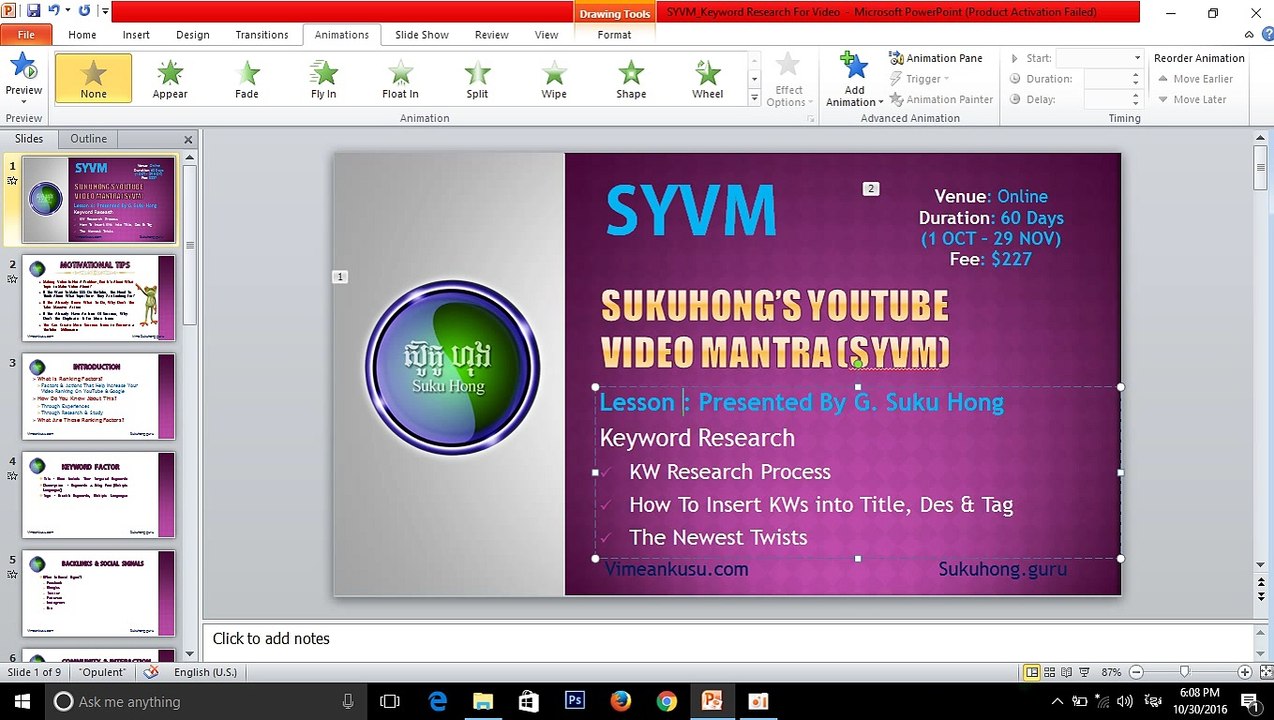The width and height of the screenshot is (1274, 720).
Task: Apply the Shape animation
Action: [631, 78]
